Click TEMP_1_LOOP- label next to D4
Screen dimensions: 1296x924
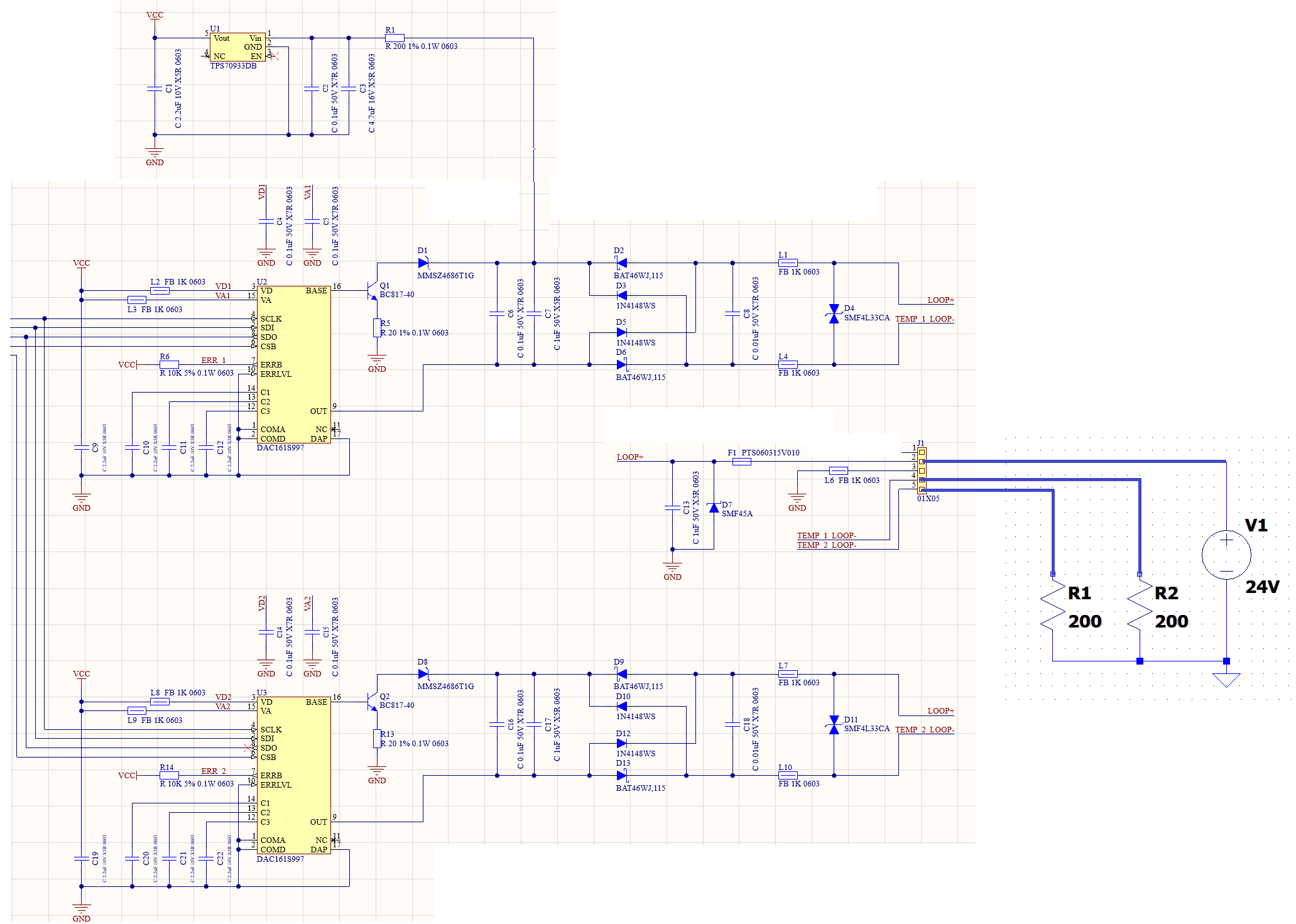924,318
